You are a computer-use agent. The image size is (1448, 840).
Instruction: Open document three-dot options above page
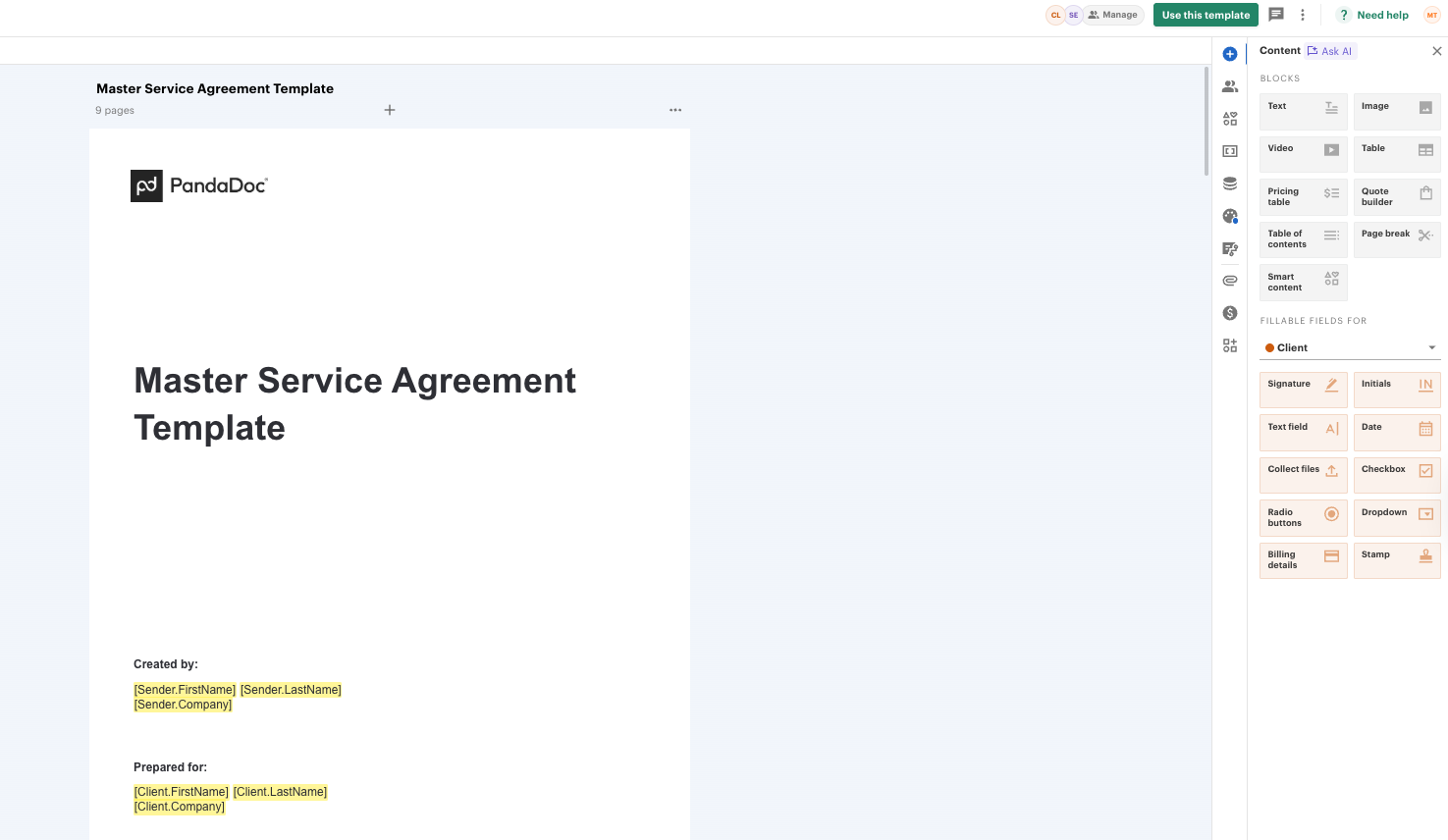[675, 110]
